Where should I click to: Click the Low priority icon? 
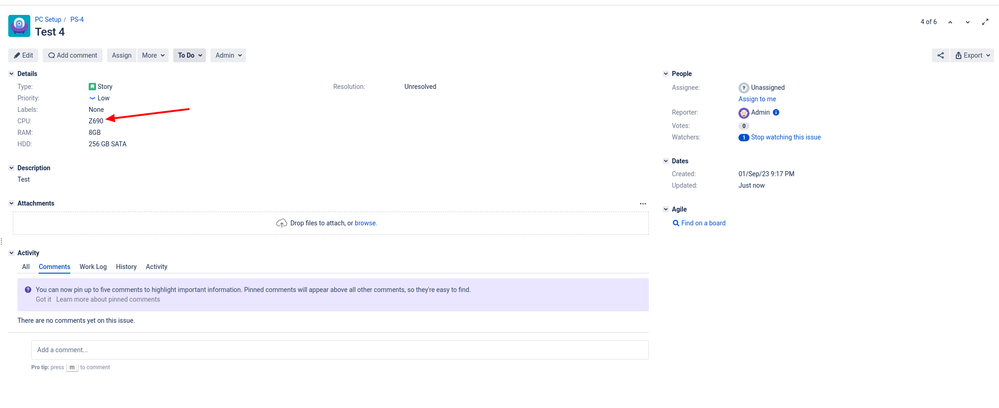[x=92, y=98]
